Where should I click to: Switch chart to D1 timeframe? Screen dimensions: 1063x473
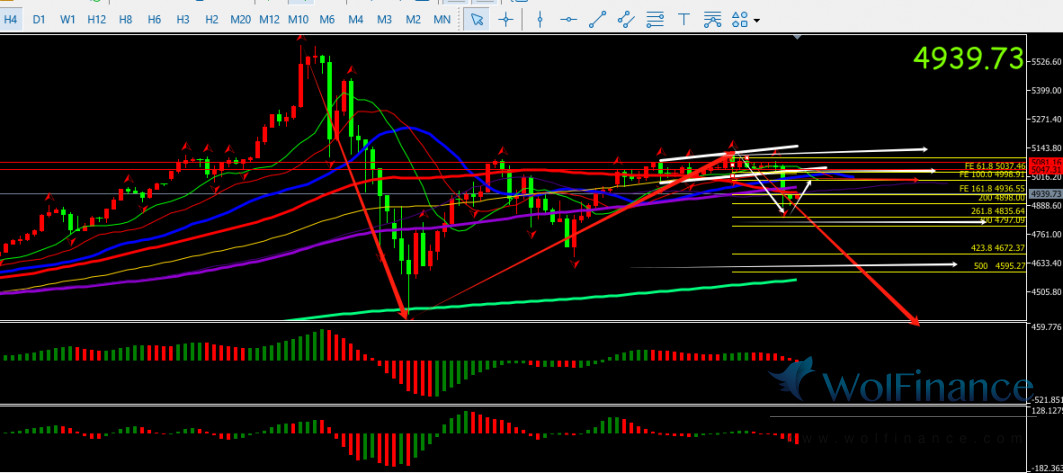coord(39,19)
